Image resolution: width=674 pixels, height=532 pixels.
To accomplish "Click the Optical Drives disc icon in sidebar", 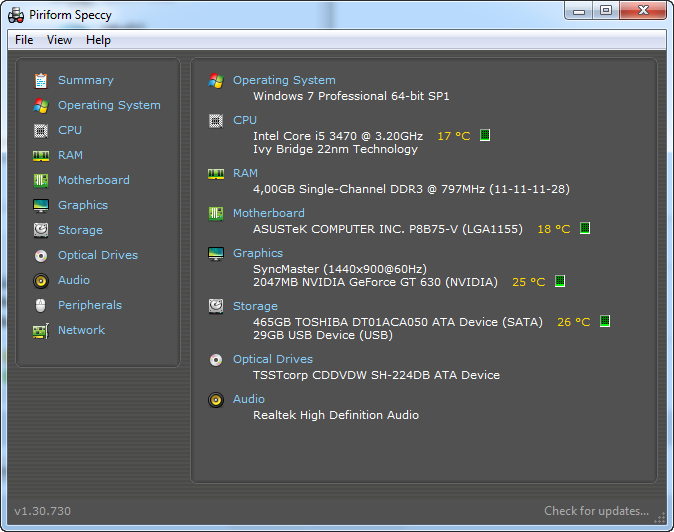I will point(41,255).
